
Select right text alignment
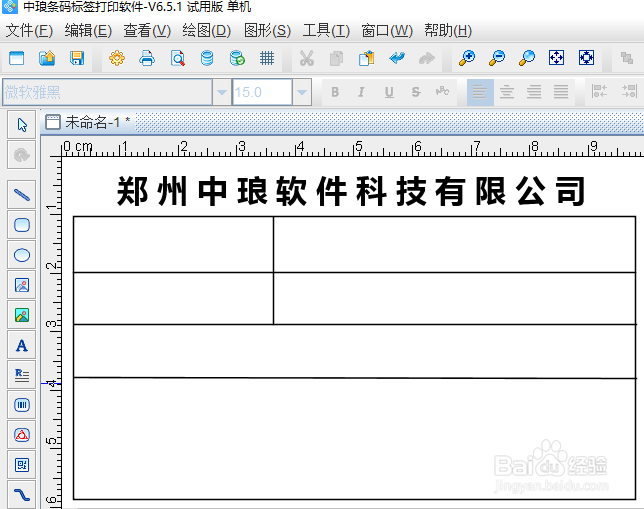click(x=534, y=92)
